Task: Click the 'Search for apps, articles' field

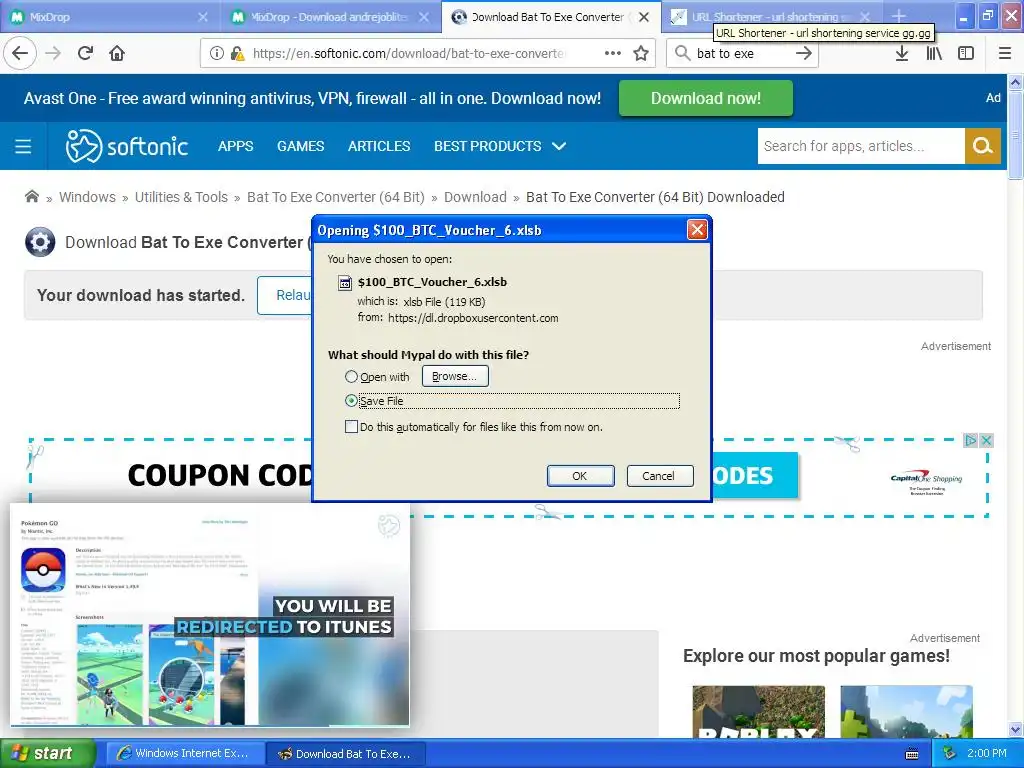Action: pos(861,146)
